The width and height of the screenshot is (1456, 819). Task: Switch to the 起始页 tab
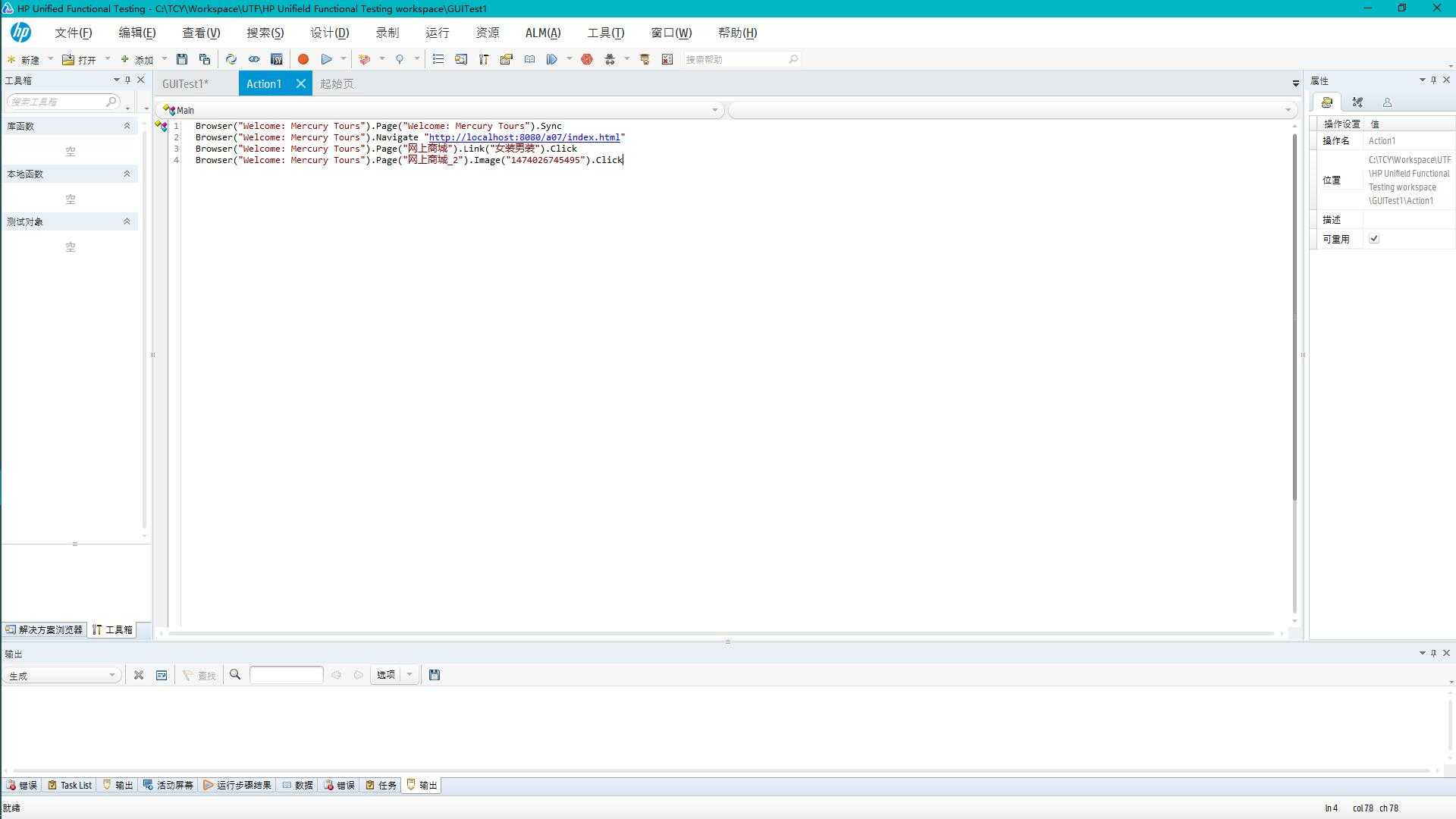pos(337,83)
